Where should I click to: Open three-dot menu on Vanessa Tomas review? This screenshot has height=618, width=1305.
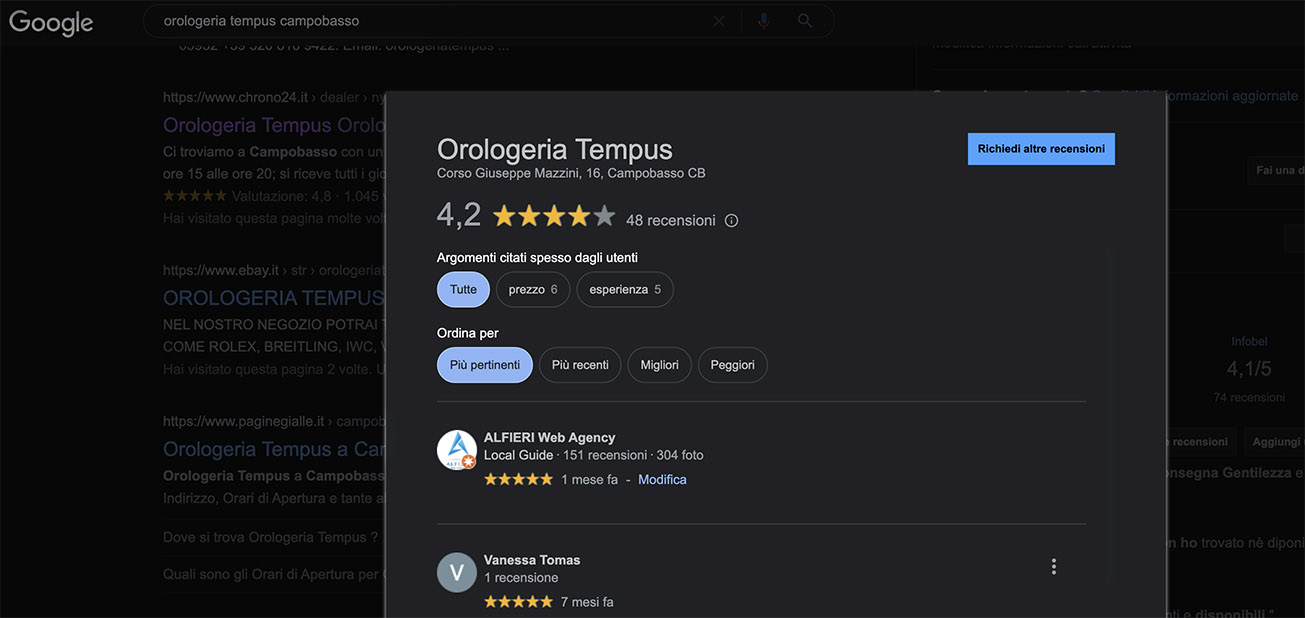tap(1053, 567)
